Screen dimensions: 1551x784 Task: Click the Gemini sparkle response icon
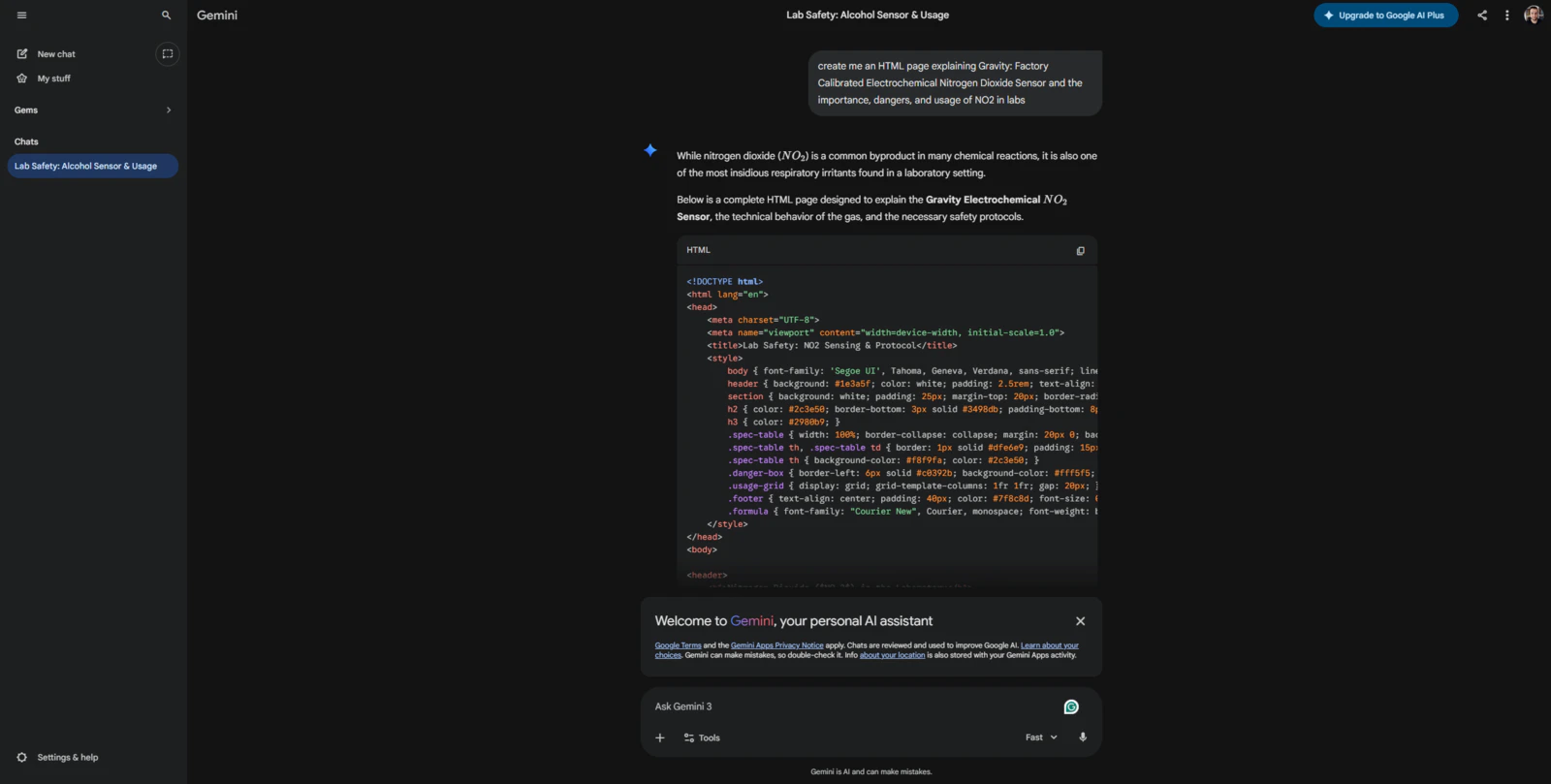[x=650, y=150]
